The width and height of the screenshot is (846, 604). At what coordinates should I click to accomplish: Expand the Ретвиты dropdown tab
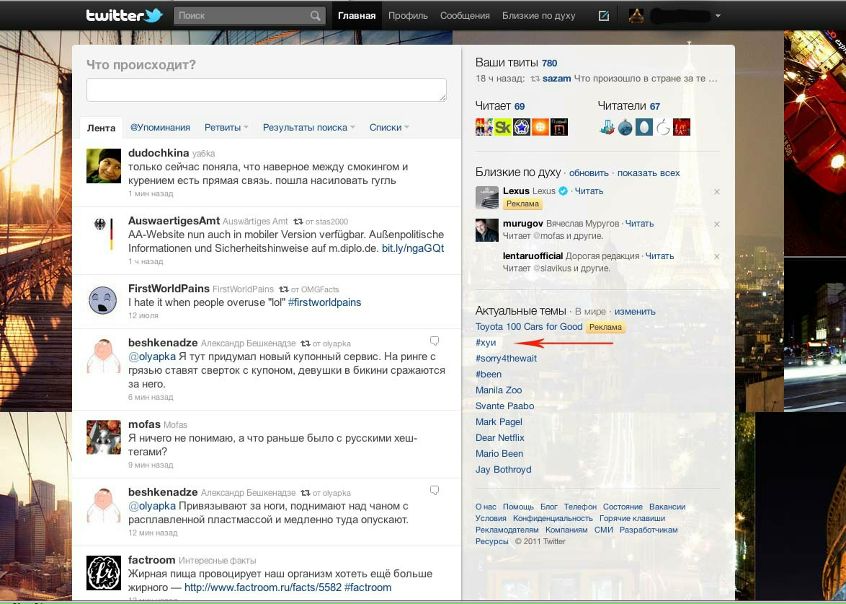coord(227,128)
